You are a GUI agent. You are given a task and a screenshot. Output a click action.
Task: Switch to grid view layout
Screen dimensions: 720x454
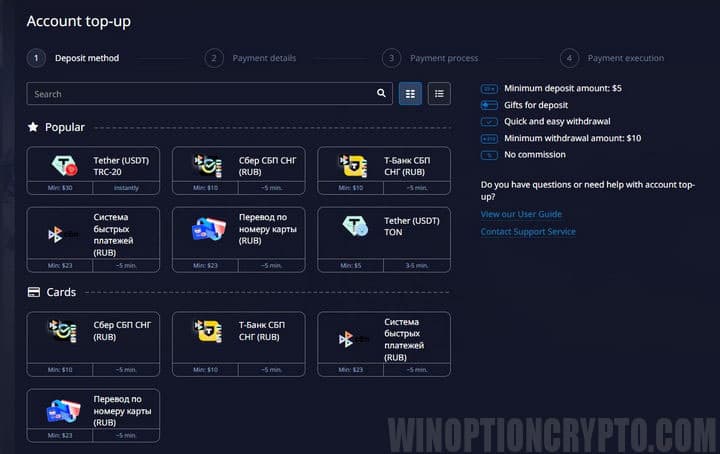click(x=410, y=94)
